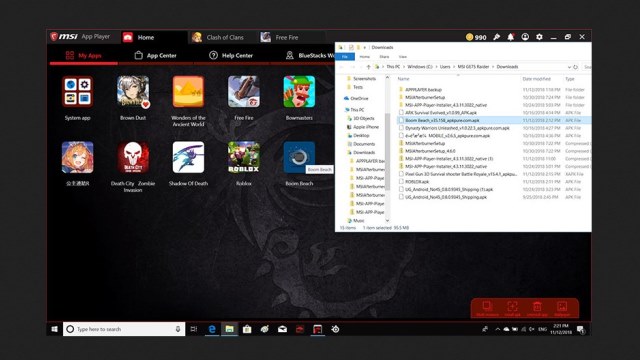
Task: Switch to the Clash of Clans tab
Action: pyautogui.click(x=218, y=38)
